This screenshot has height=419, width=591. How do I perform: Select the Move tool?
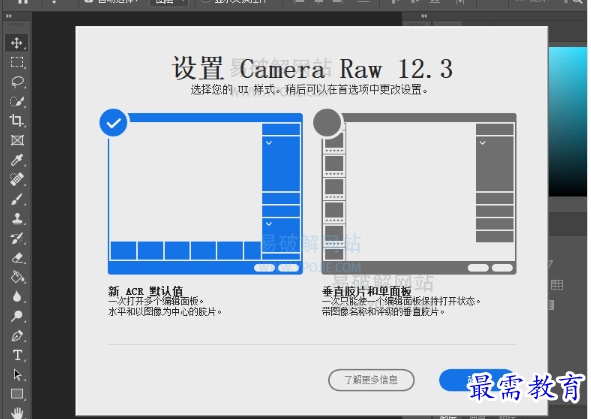pyautogui.click(x=17, y=43)
